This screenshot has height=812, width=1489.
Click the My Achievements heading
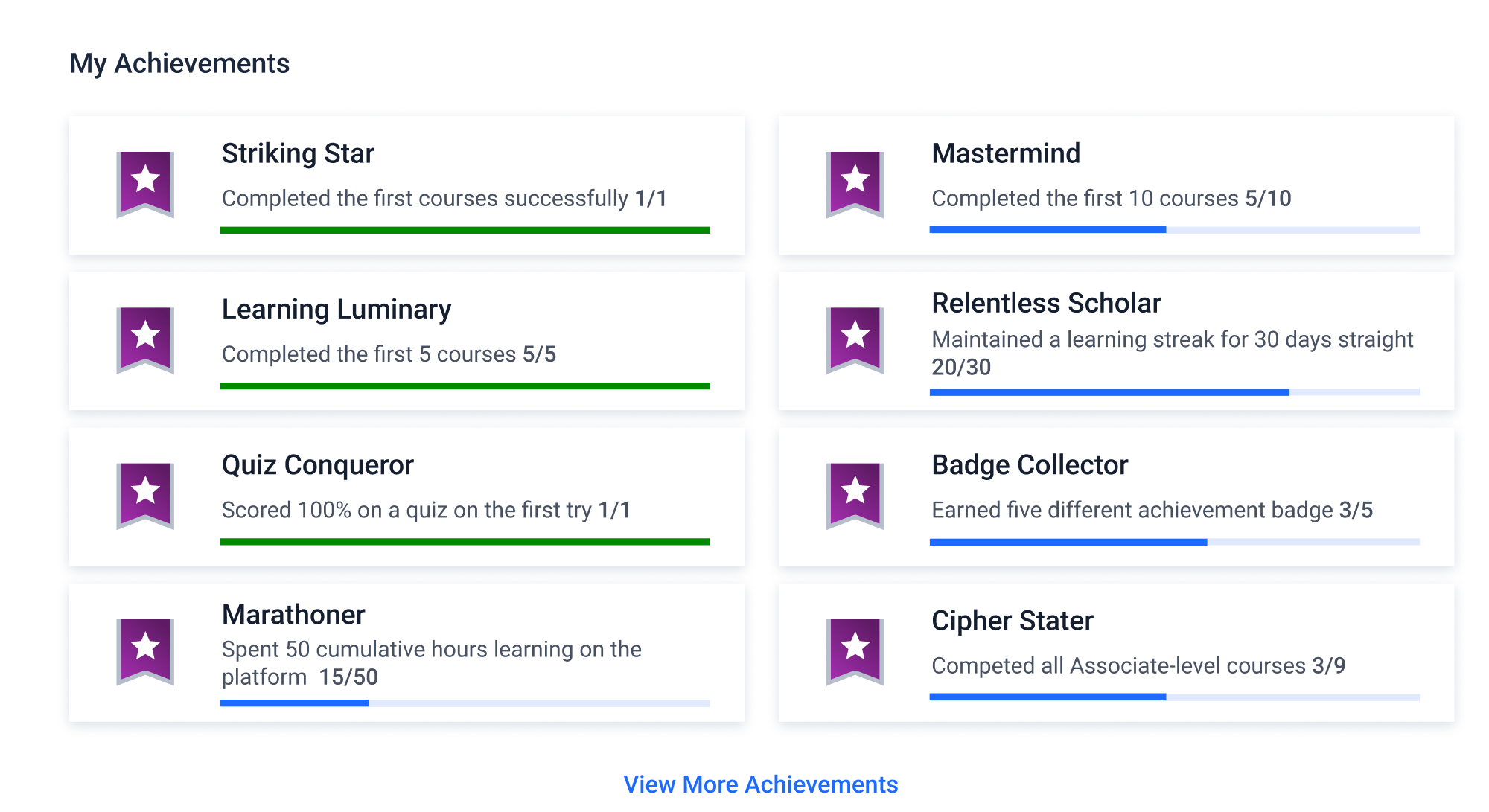click(179, 63)
